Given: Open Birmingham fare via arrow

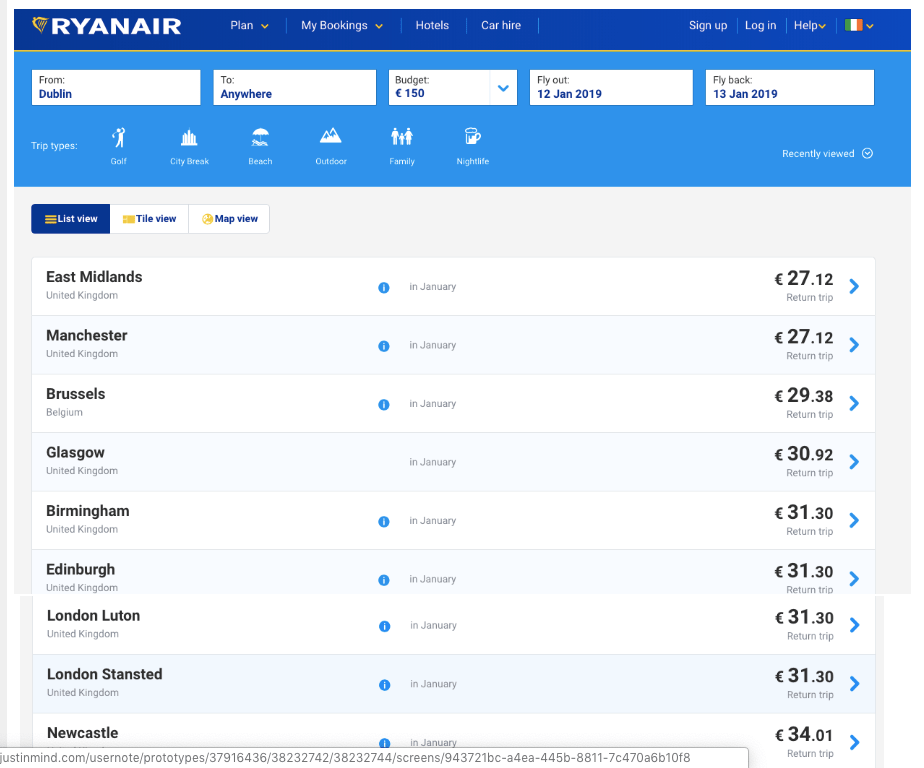Looking at the screenshot, I should [854, 520].
